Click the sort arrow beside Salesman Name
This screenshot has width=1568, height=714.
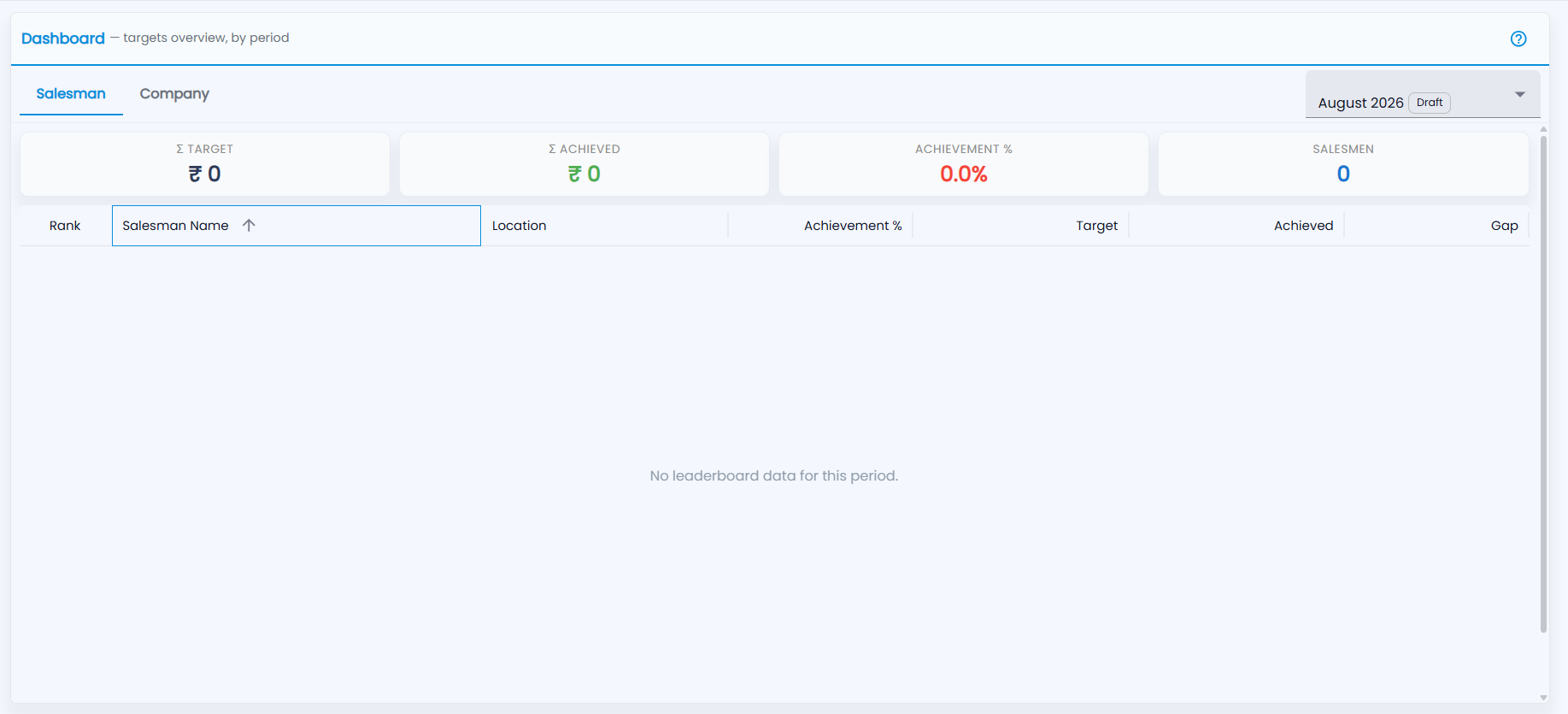point(249,225)
